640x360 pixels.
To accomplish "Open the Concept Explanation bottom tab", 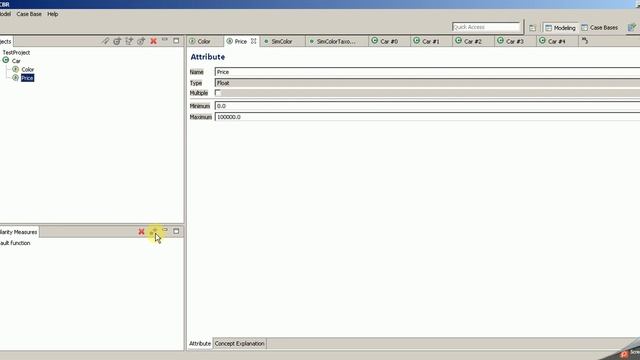I will click(240, 344).
